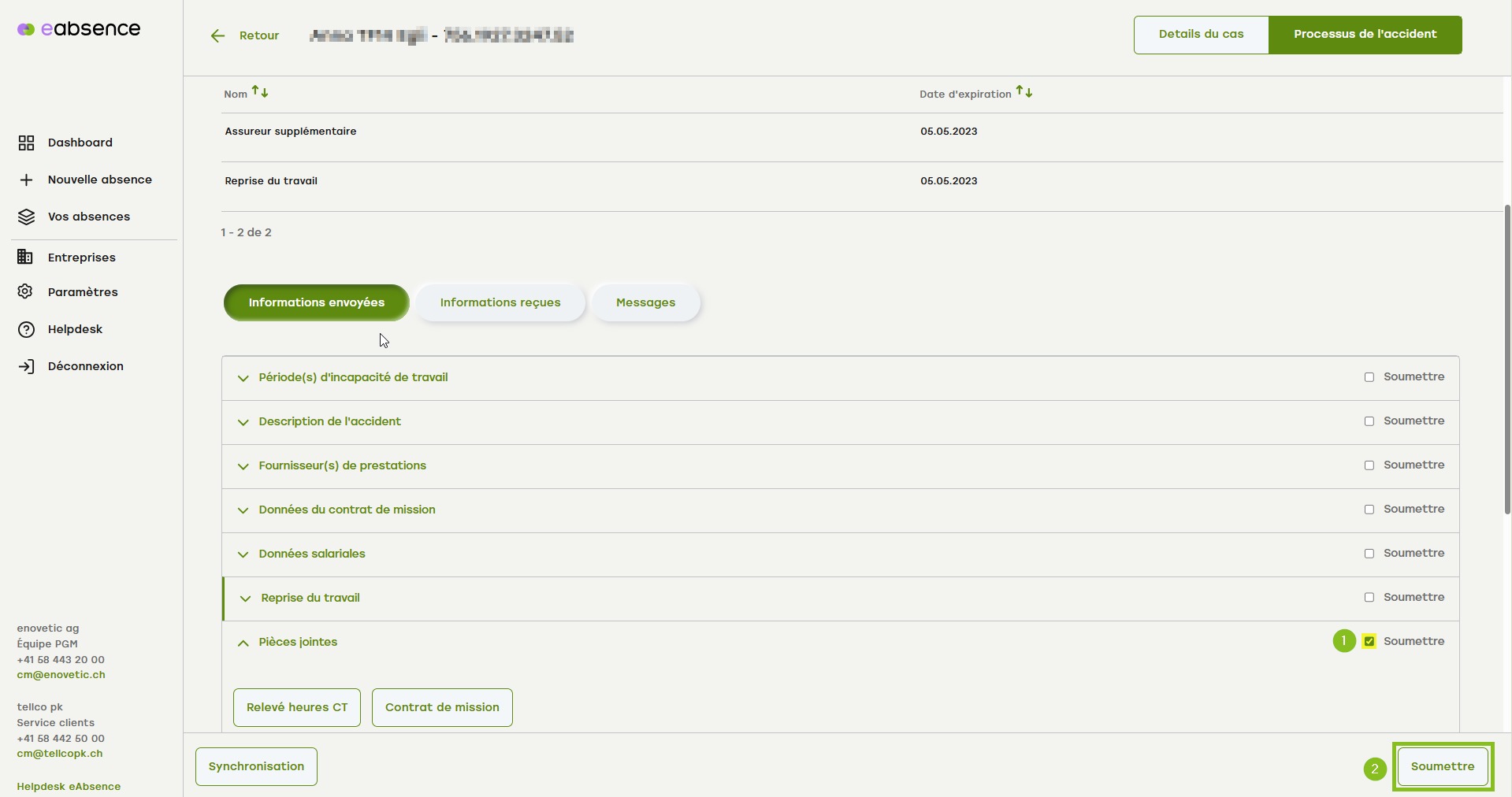Screen dimensions: 1512x797
Task: Switch to Informations reçues tab
Action: pyautogui.click(x=500, y=302)
